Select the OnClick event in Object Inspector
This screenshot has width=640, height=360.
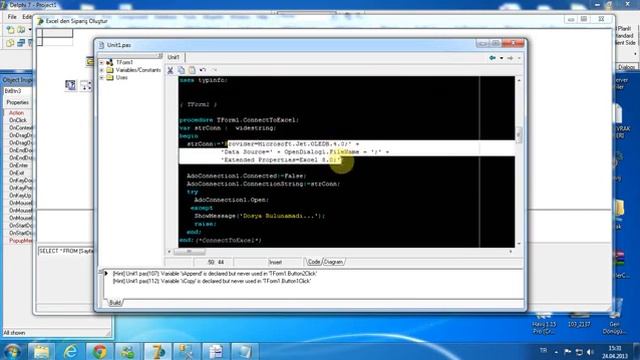(x=18, y=120)
